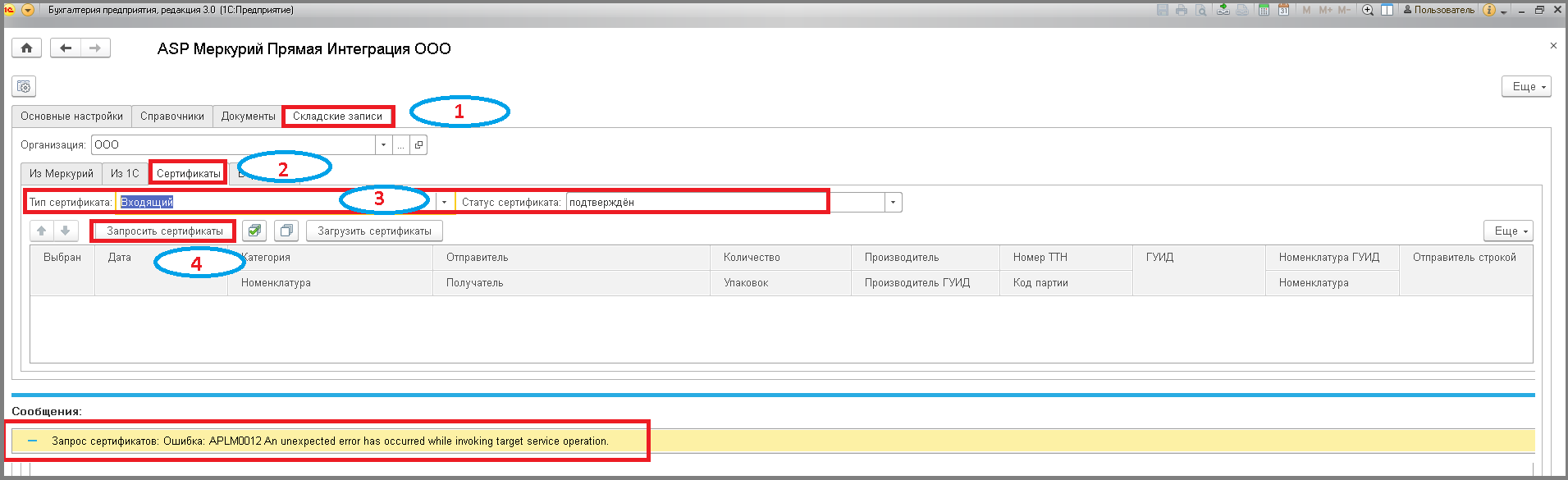
Task: Switch to the Документы tab
Action: pyautogui.click(x=248, y=116)
